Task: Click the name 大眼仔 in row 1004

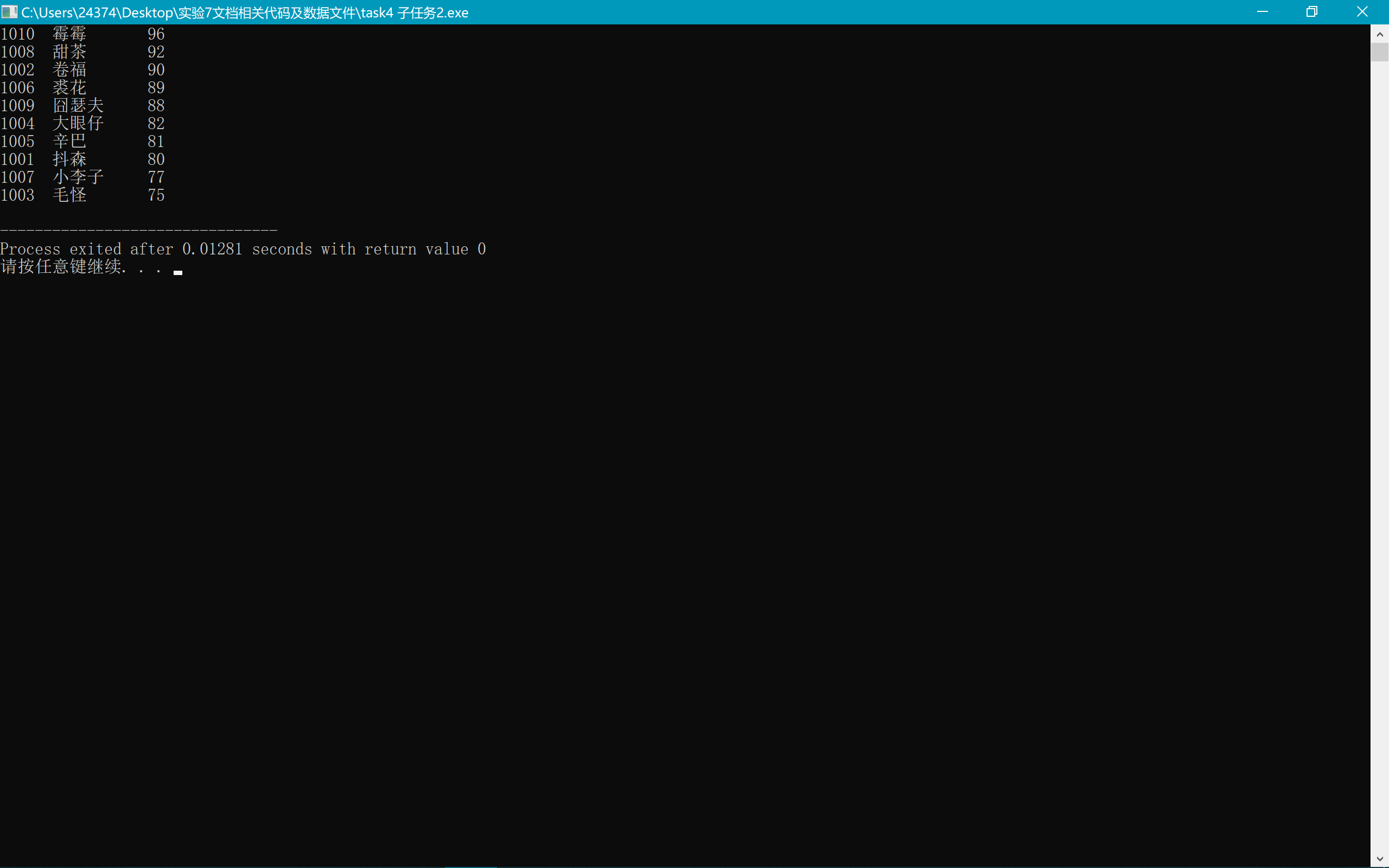Action: tap(78, 124)
